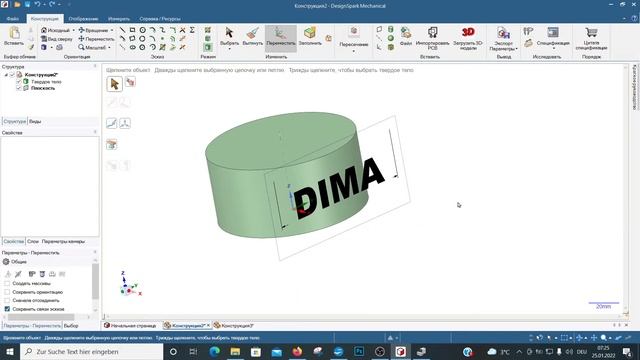
Task: Uncheck Сохранить связи эскиза checkbox
Action: pos(7,309)
